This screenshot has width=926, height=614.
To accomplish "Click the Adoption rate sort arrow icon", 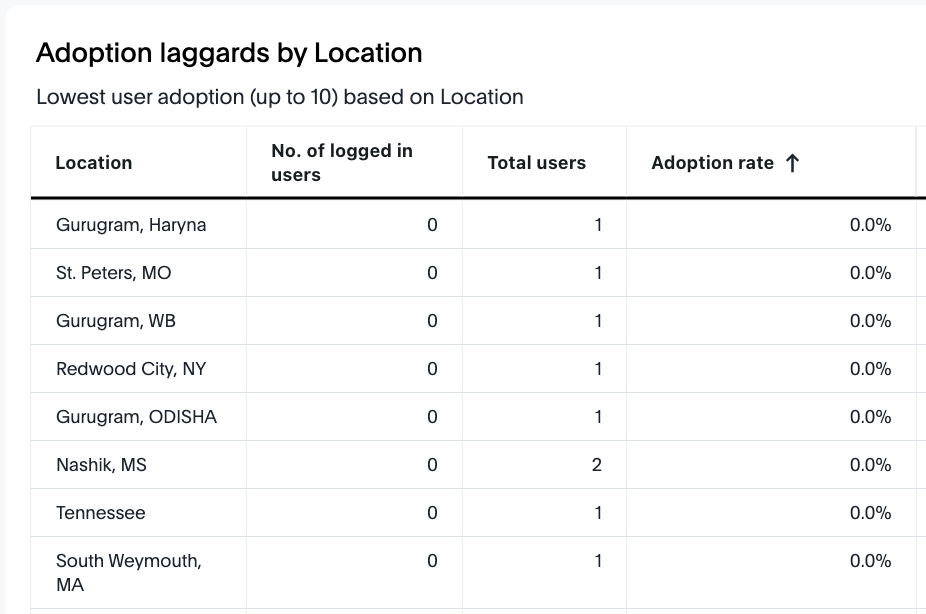I will pos(792,163).
